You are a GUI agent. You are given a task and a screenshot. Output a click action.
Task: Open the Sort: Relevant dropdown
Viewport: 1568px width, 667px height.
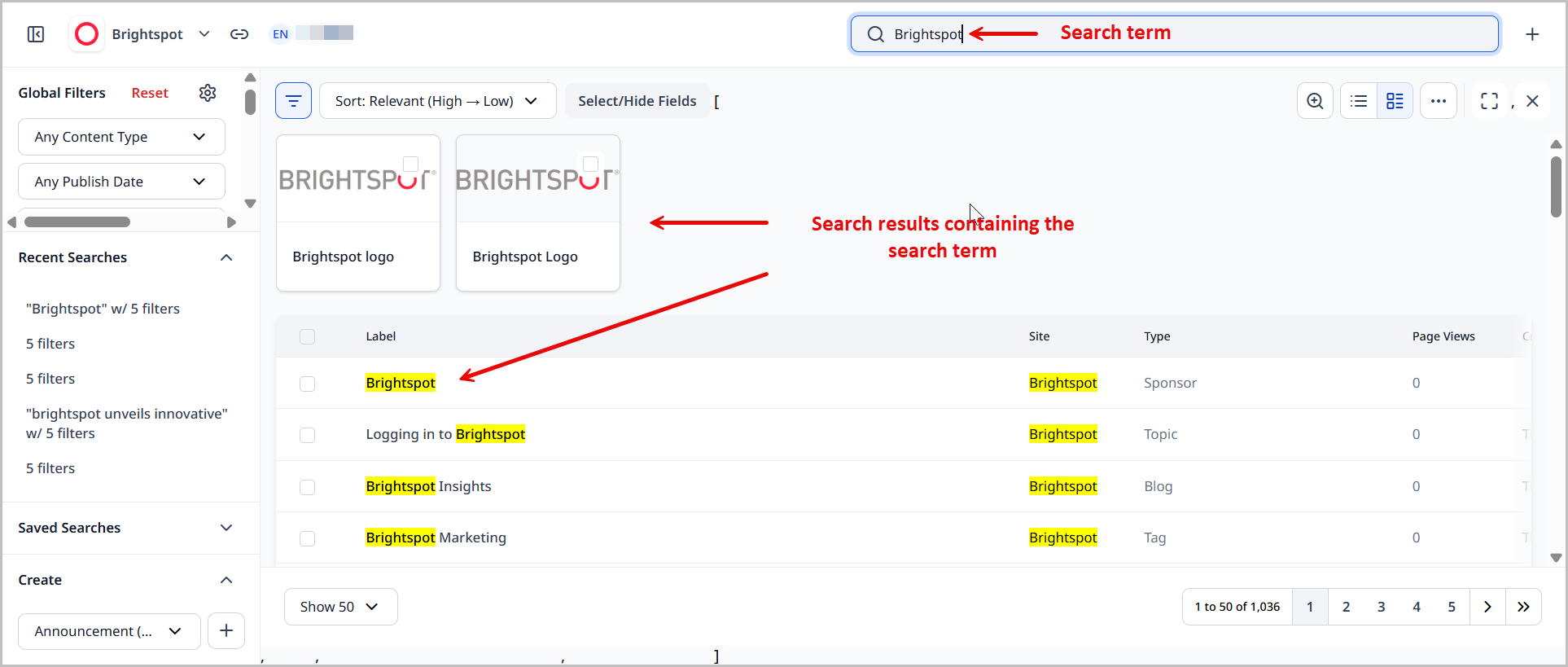[x=437, y=101]
